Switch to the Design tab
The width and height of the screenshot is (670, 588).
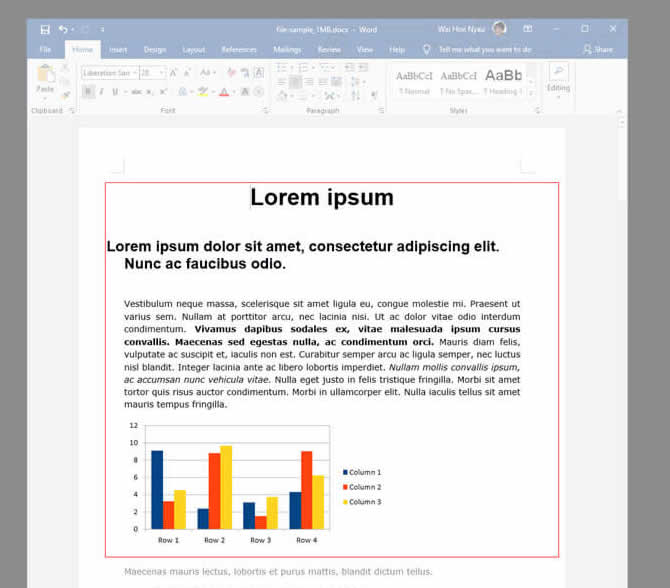tap(155, 50)
